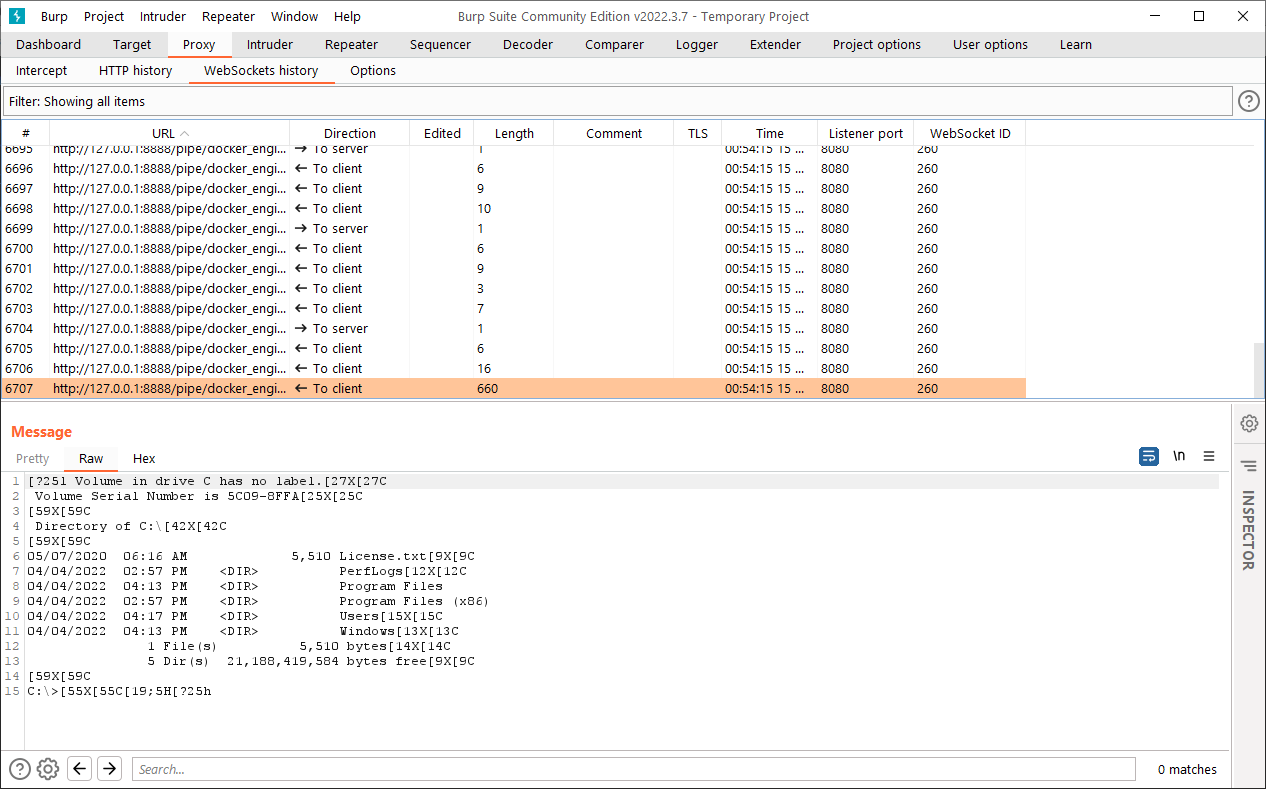Switch message view to Hex
Viewport: 1266px width, 789px height.
click(x=144, y=458)
